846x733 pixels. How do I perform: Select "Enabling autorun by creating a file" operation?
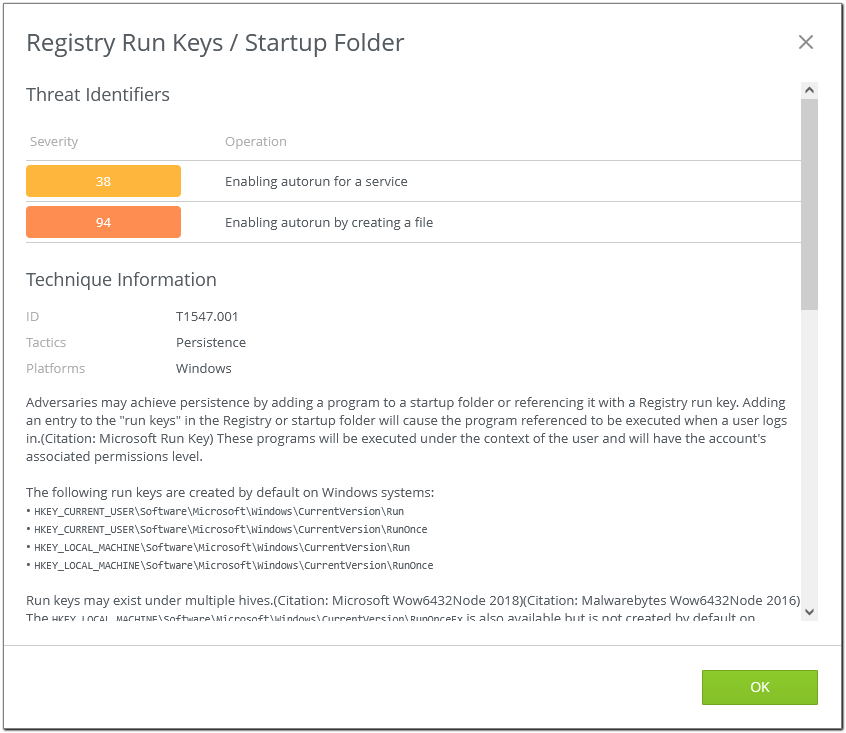click(x=329, y=223)
